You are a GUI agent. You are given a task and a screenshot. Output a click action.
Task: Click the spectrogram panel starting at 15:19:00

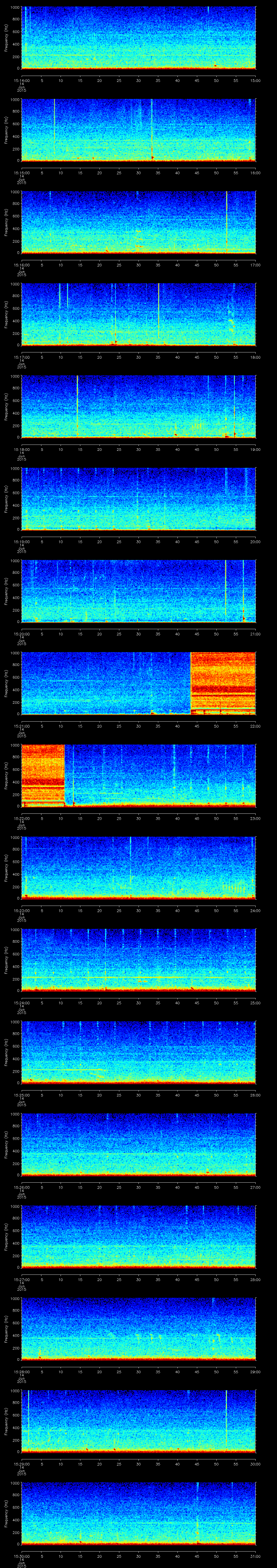[138, 499]
